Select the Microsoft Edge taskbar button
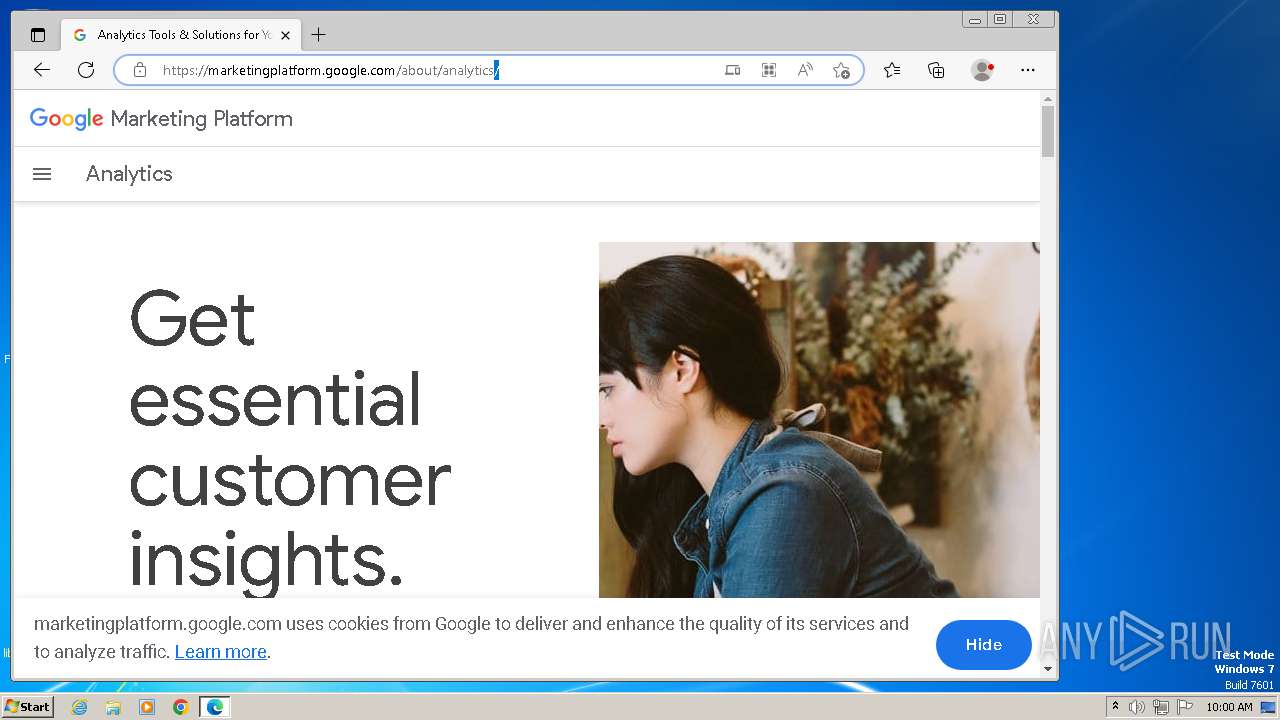The height and width of the screenshot is (720, 1280). [215, 707]
